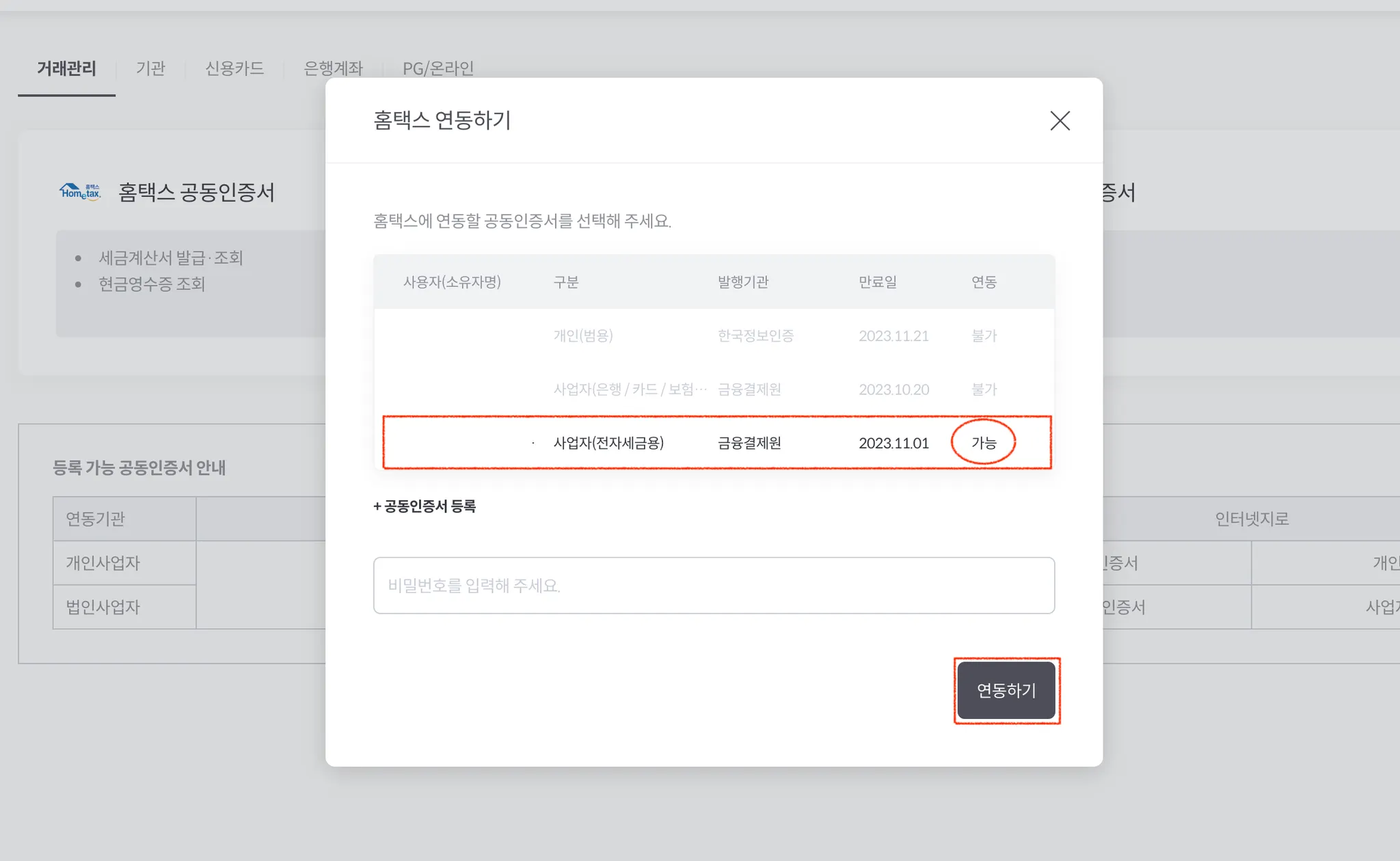Click the 개인사업자 table cell
This screenshot has width=1400, height=861.
103,563
